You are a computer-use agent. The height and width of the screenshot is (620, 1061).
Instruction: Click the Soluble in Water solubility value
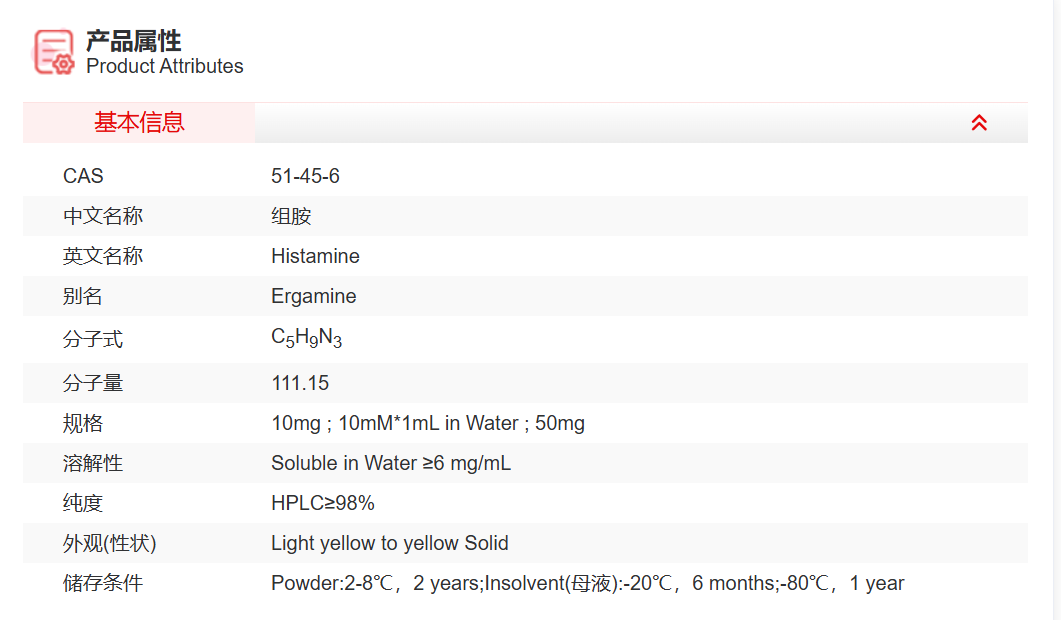pos(390,463)
